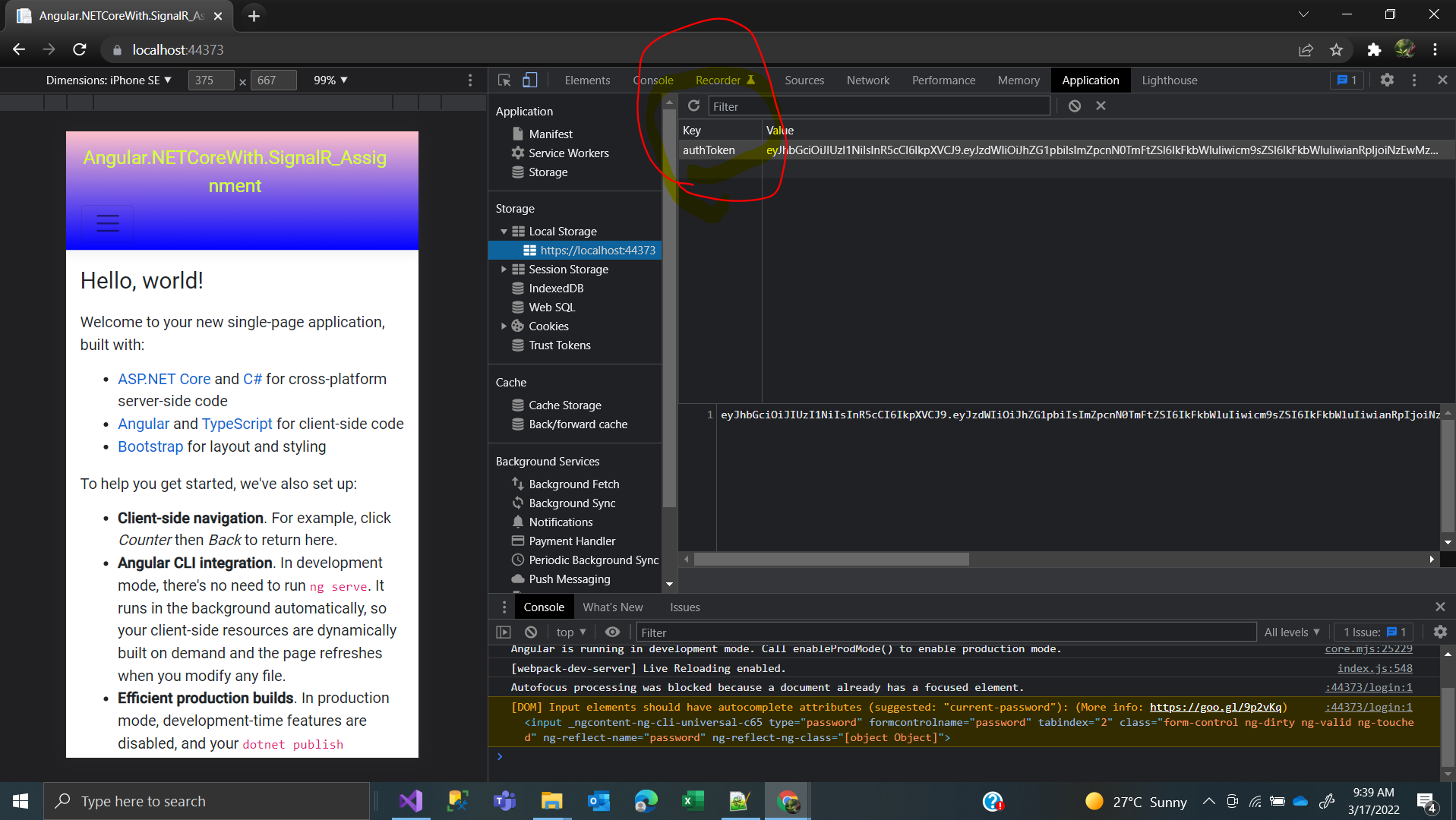The image size is (1456, 820).
Task: Open device toolbar more options menu
Action: (x=470, y=80)
